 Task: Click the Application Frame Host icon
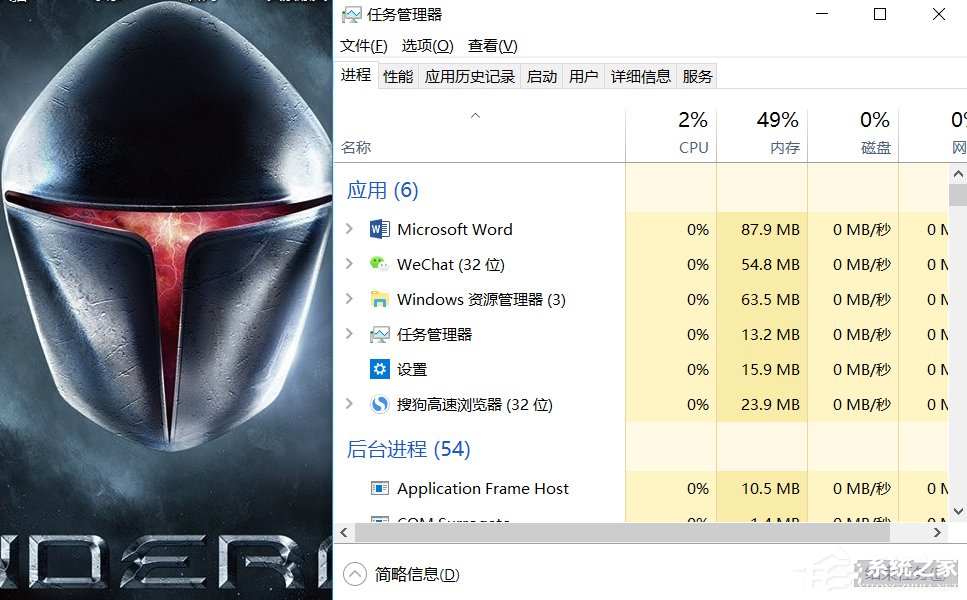click(x=378, y=488)
